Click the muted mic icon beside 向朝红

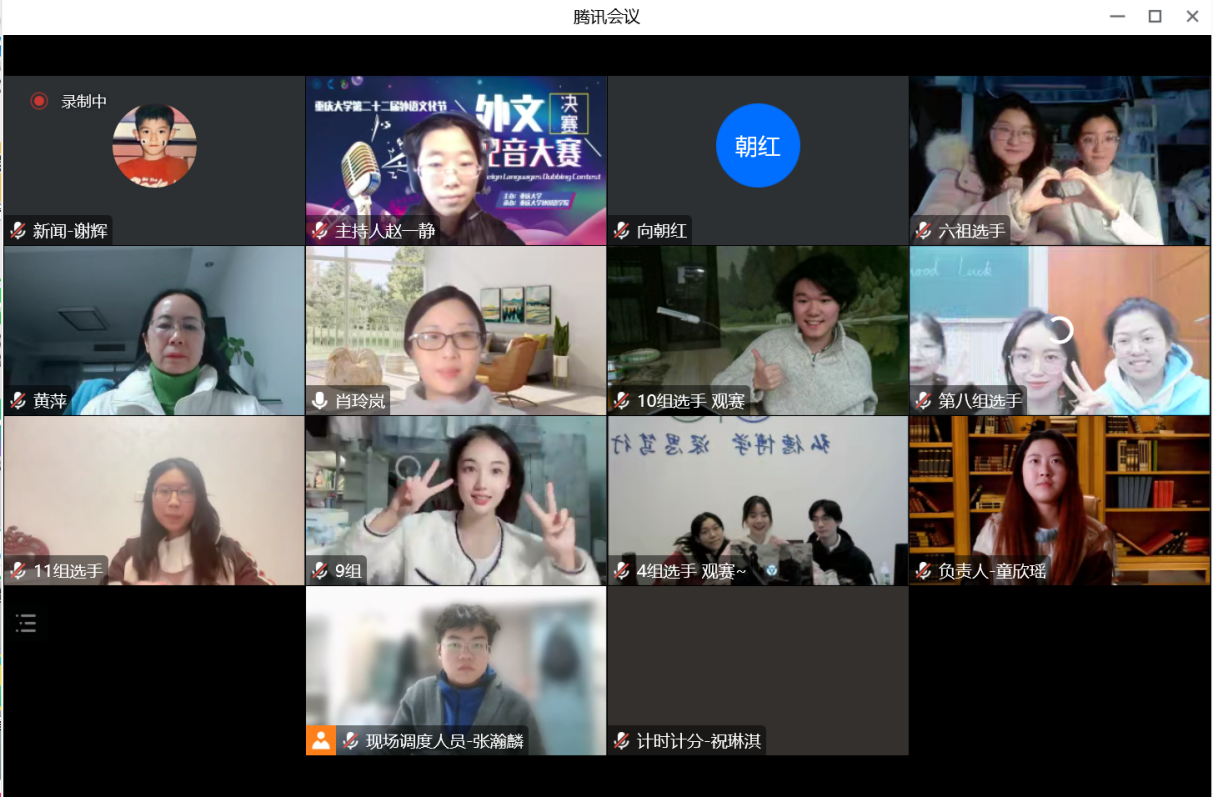click(622, 231)
